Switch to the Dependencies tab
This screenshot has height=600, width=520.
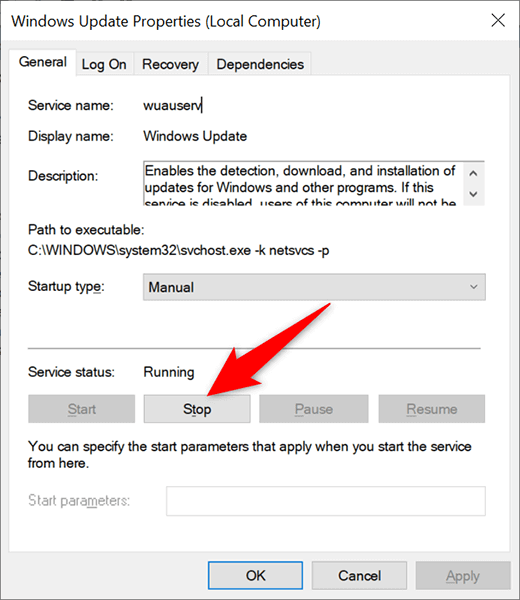click(x=260, y=64)
